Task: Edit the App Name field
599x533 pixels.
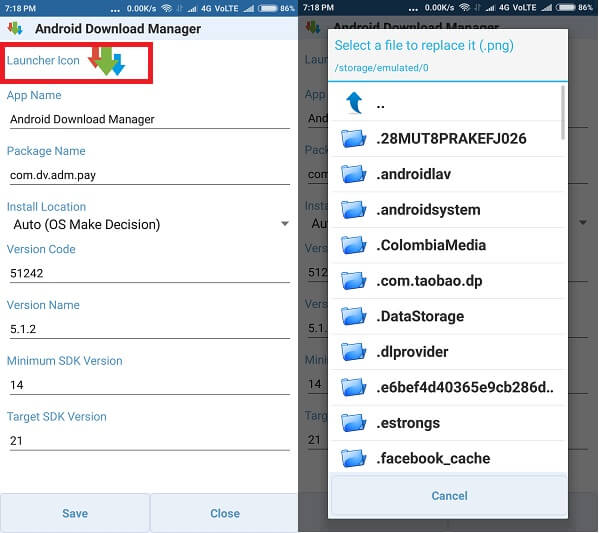Action: pyautogui.click(x=150, y=120)
